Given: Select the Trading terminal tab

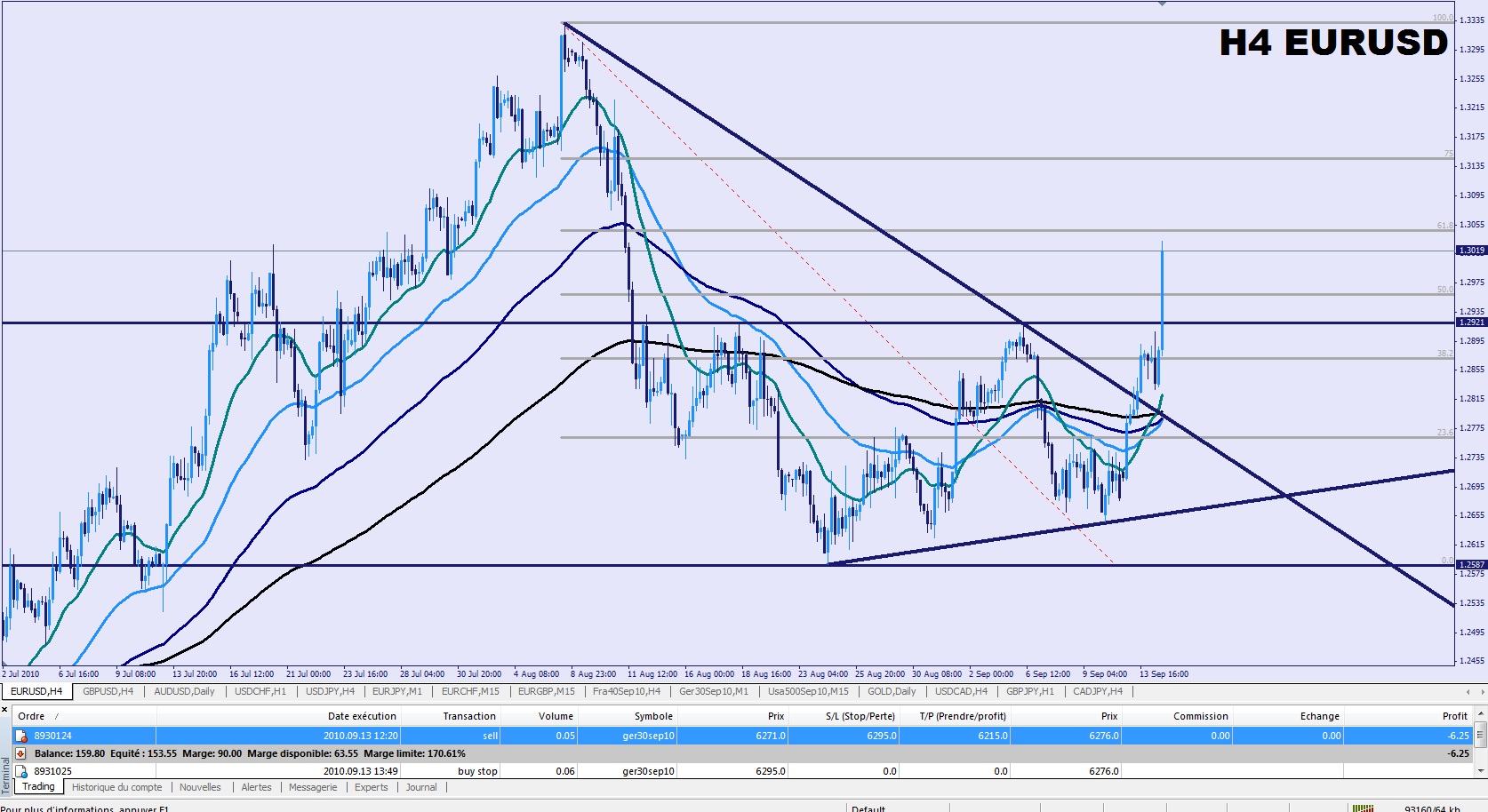Looking at the screenshot, I should 38,787.
